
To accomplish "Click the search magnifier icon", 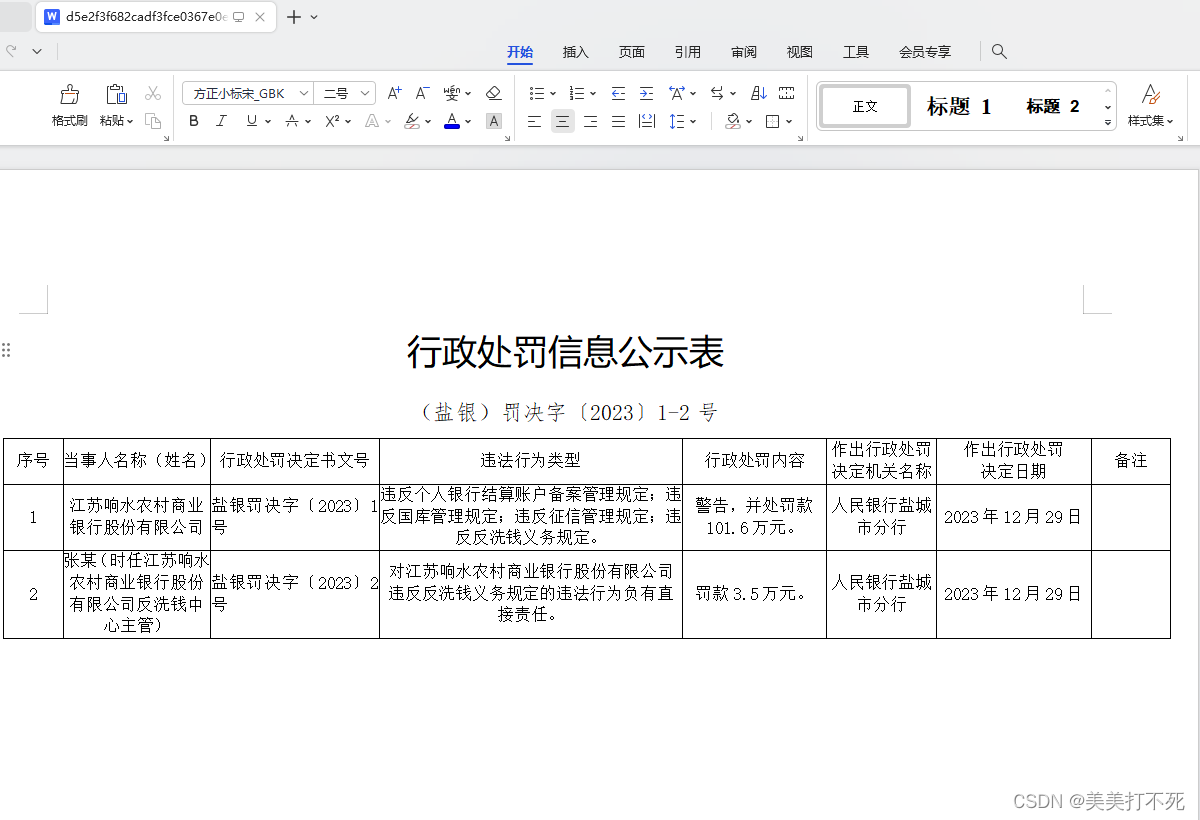I will click(999, 51).
